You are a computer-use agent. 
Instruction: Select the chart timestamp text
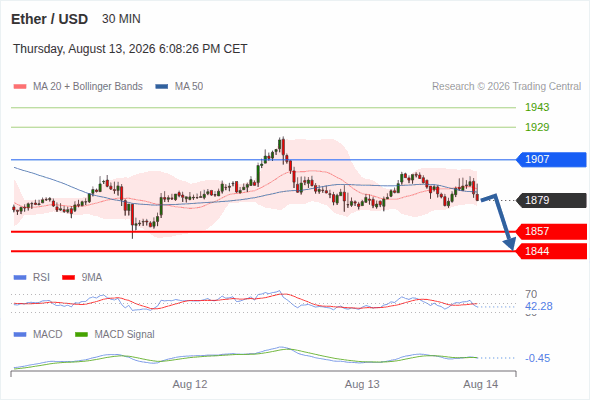[x=130, y=49]
